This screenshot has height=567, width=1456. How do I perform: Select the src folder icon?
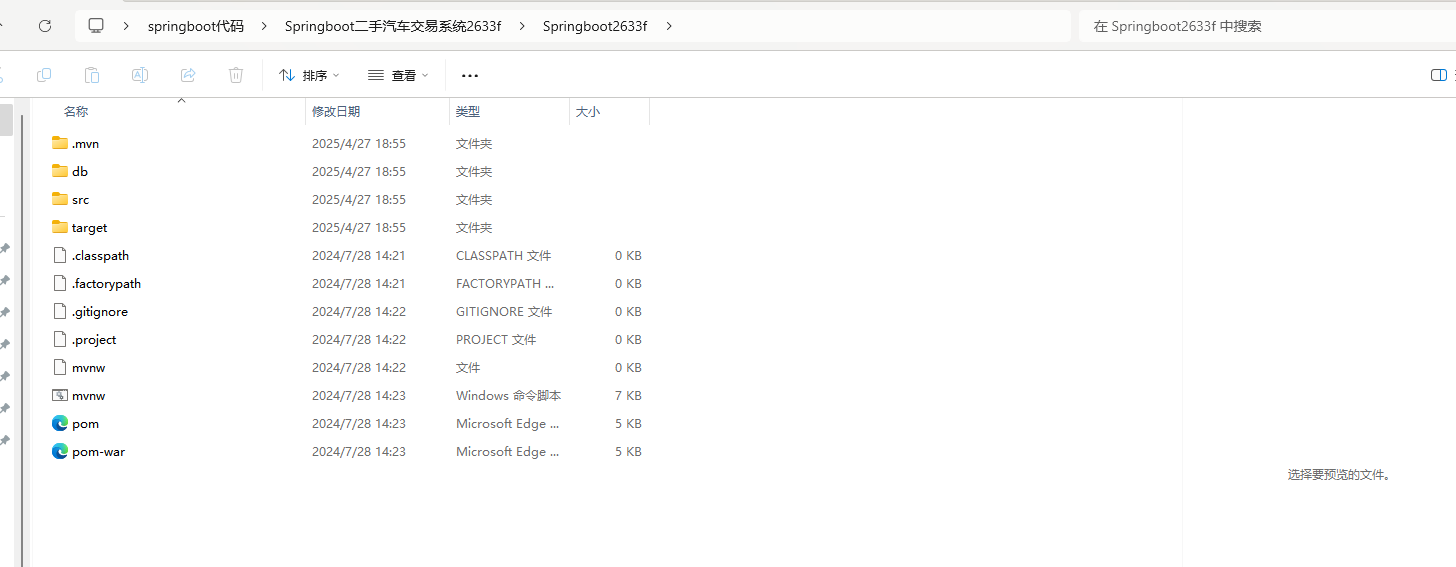(x=60, y=199)
